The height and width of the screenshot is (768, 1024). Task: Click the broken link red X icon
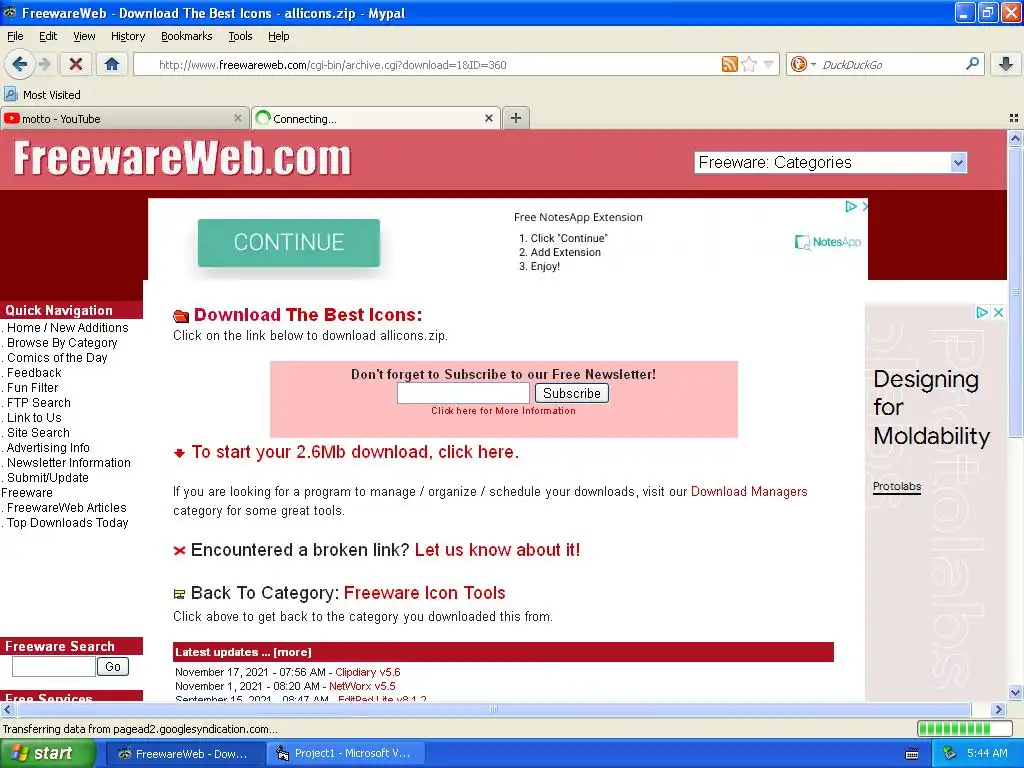tap(180, 551)
